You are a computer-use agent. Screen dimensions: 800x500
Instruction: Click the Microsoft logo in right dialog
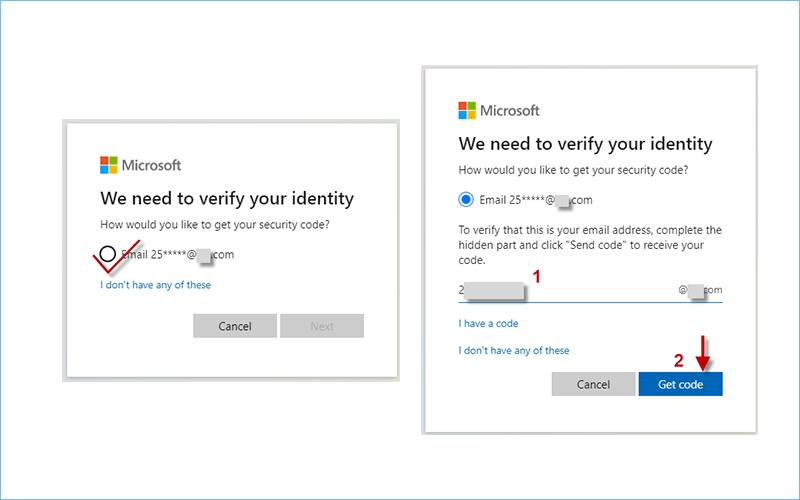point(498,111)
